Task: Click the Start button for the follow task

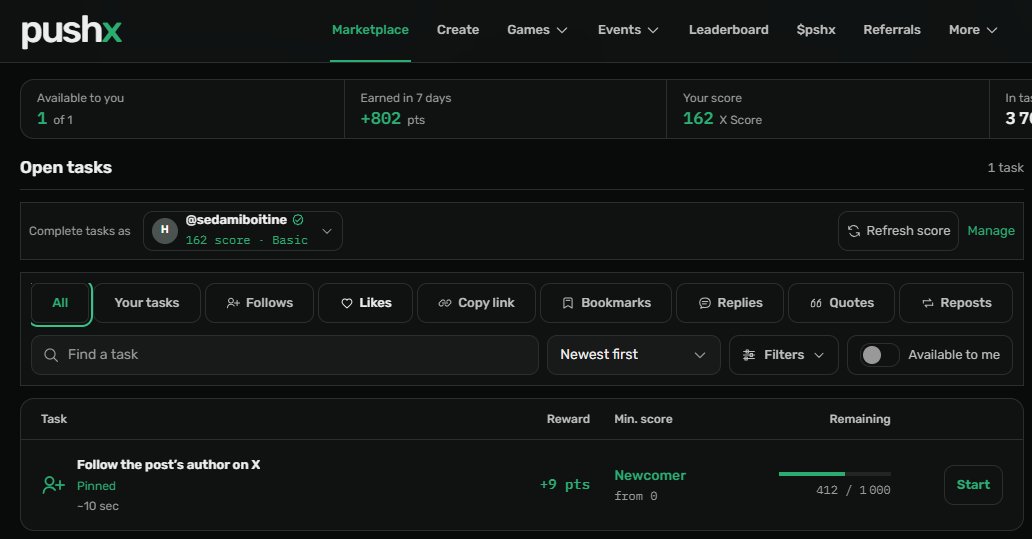Action: click(x=973, y=485)
